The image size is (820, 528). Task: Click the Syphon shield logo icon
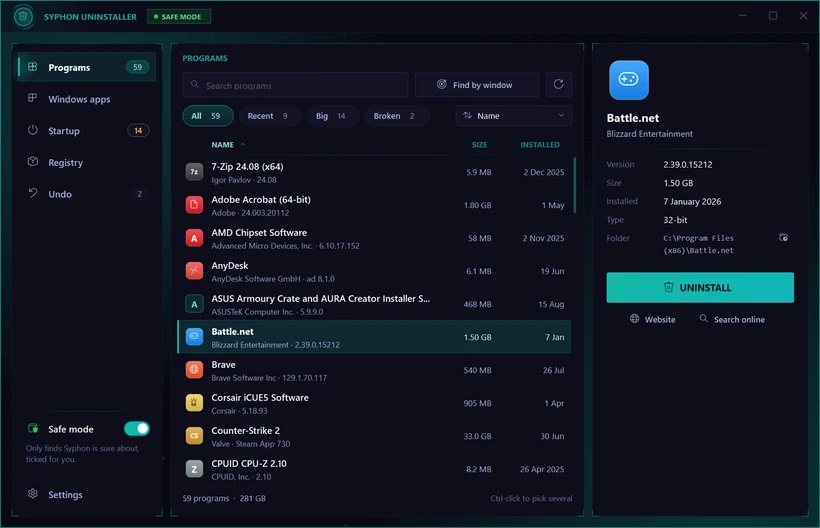(x=23, y=17)
